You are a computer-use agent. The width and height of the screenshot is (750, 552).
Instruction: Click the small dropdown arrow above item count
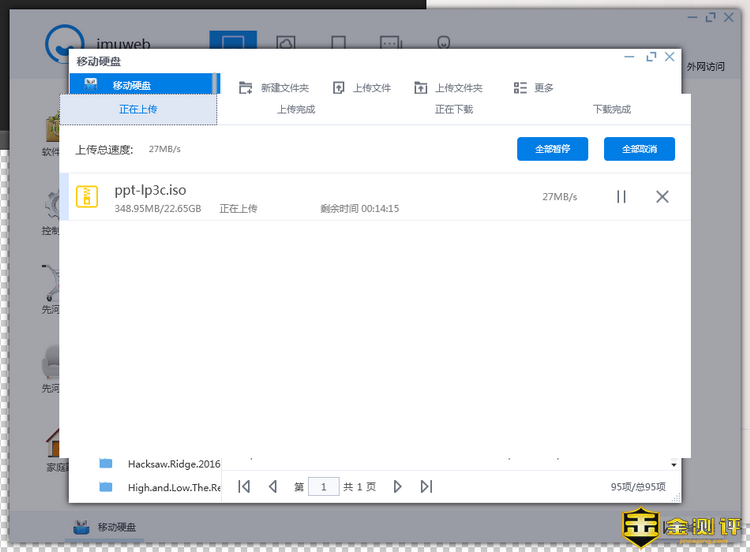(x=673, y=465)
